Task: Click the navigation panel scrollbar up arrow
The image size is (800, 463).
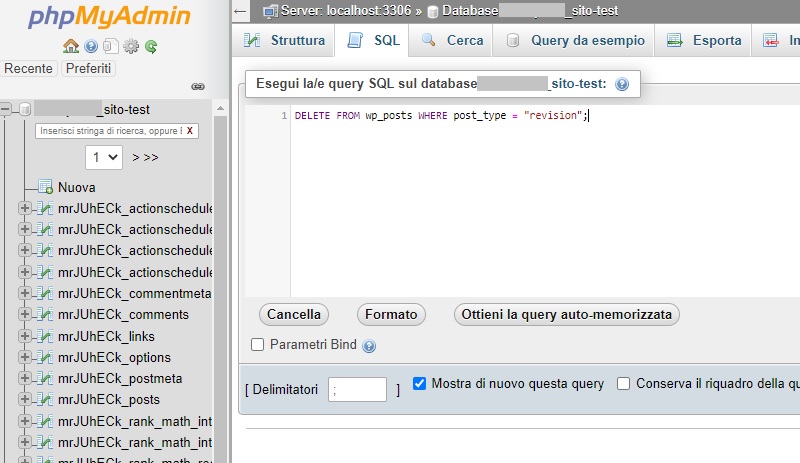Action: (x=220, y=108)
